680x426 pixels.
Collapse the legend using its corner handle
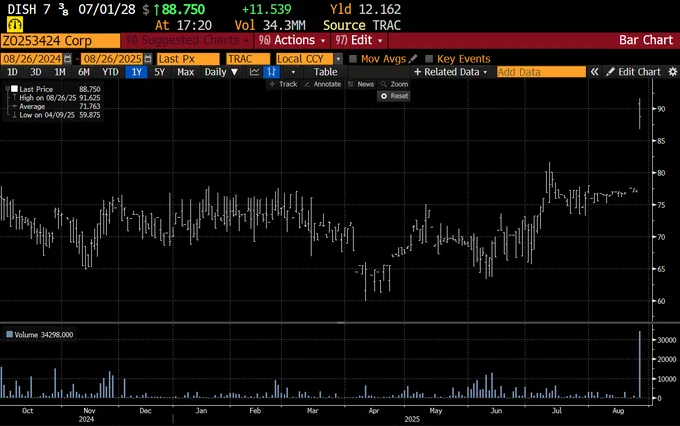point(7,88)
